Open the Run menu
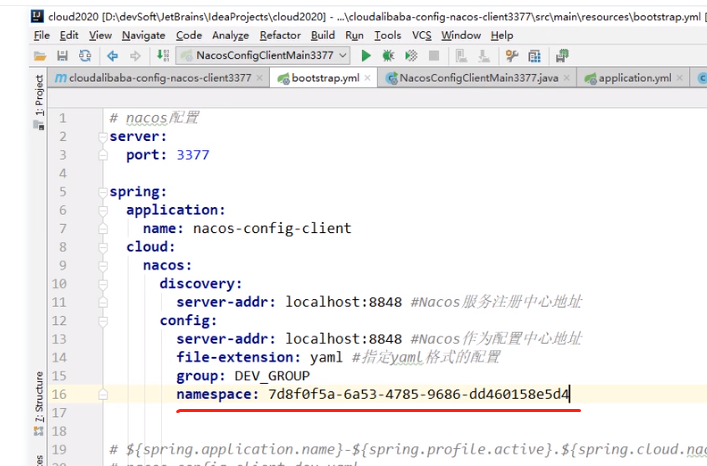 pyautogui.click(x=354, y=36)
